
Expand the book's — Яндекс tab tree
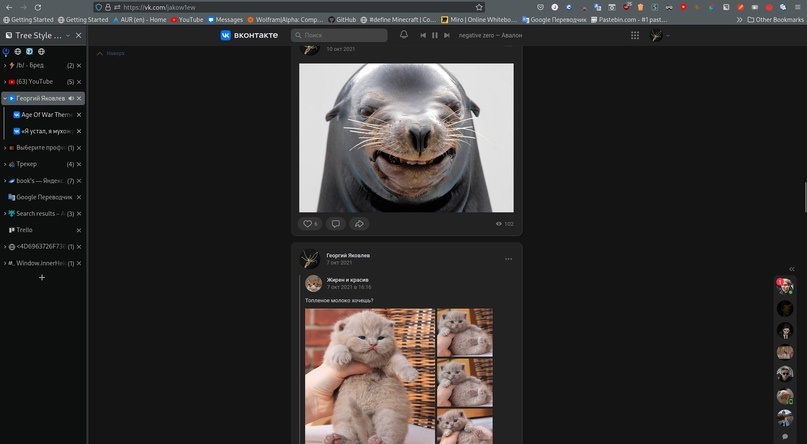(x=5, y=181)
